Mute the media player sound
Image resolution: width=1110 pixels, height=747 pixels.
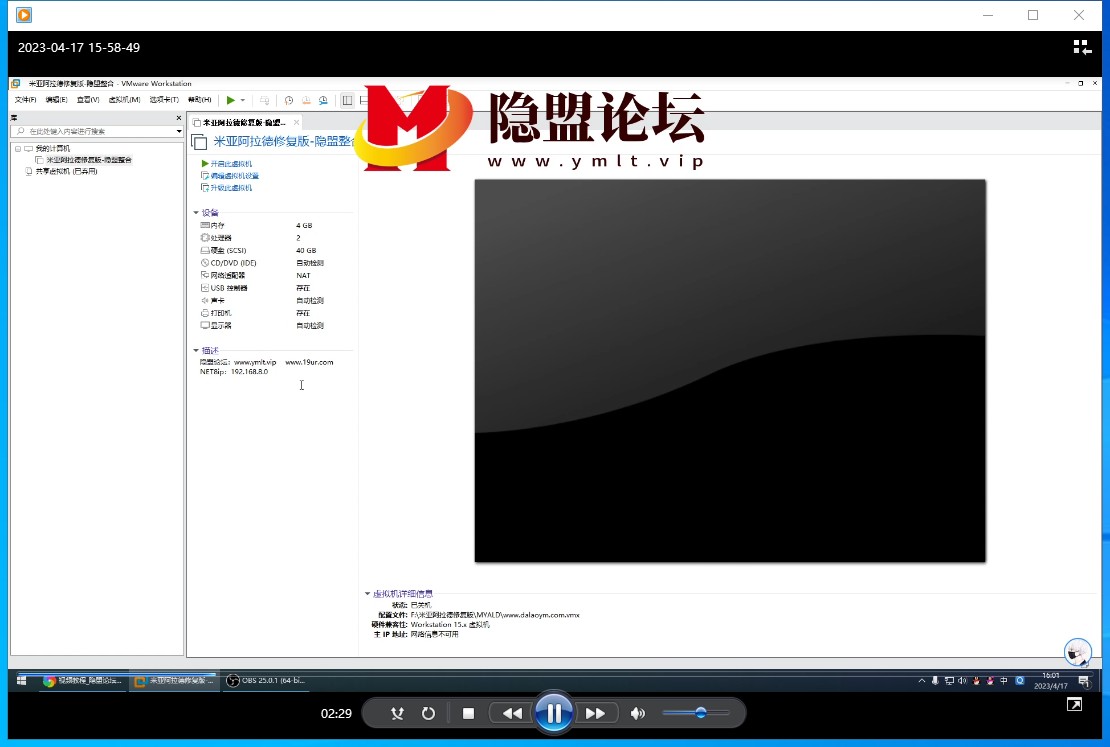[x=637, y=713]
